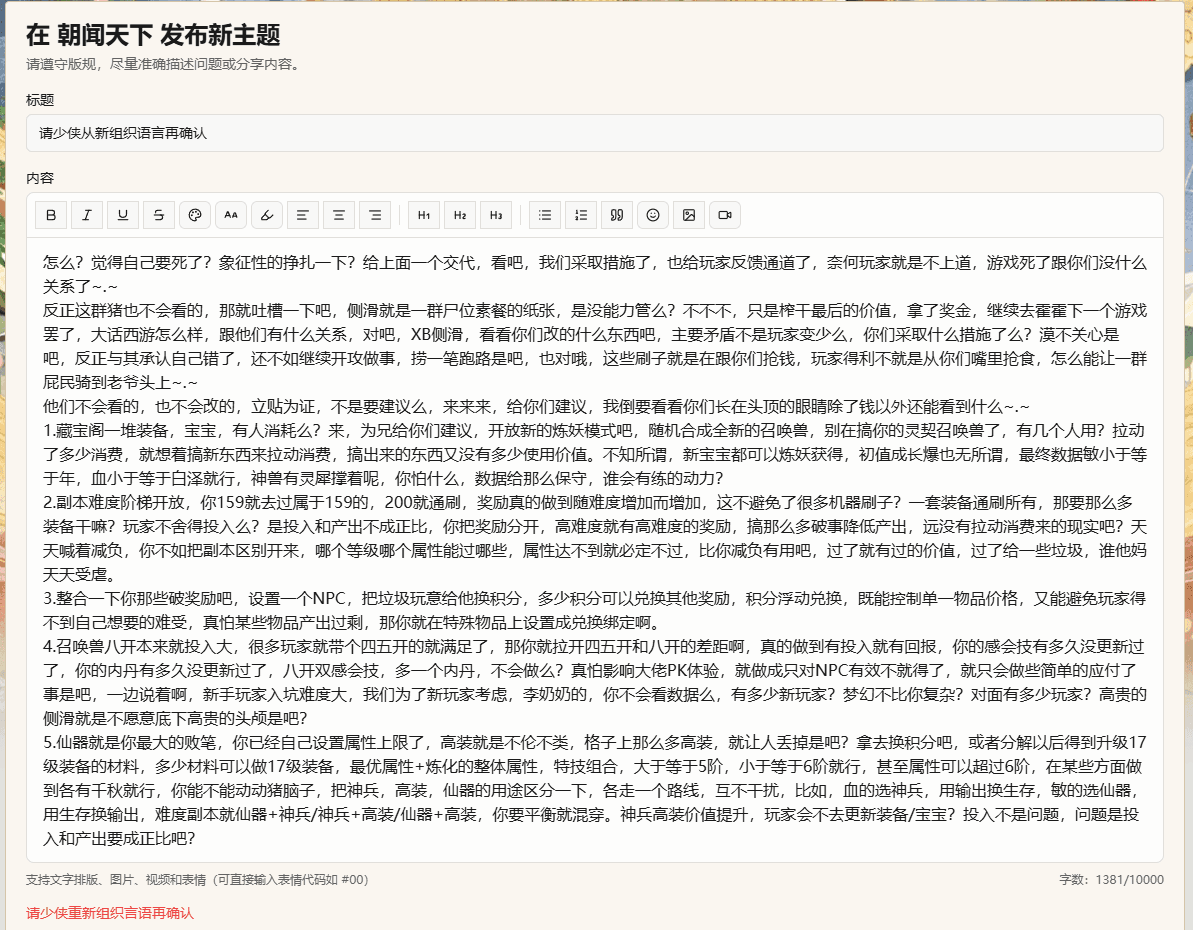This screenshot has width=1193, height=930.
Task: Click the hint text 支持文字排版、图片、视频和表情
Action: click(x=197, y=880)
